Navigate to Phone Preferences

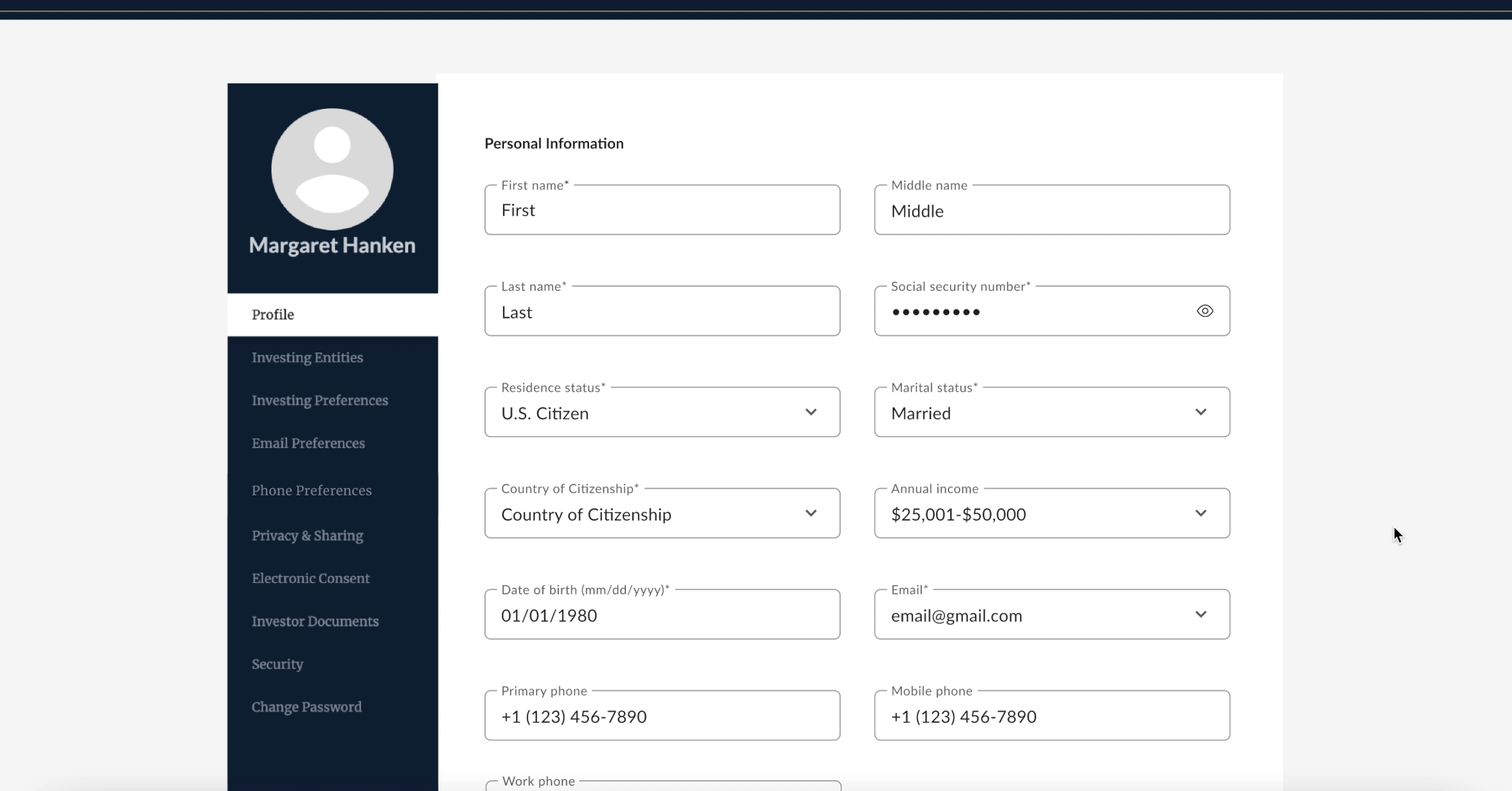pos(311,490)
